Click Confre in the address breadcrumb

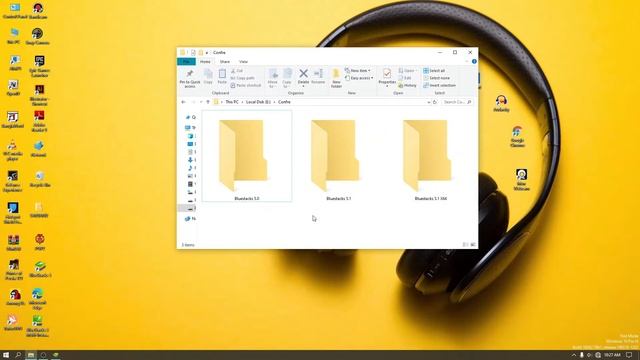coord(284,102)
